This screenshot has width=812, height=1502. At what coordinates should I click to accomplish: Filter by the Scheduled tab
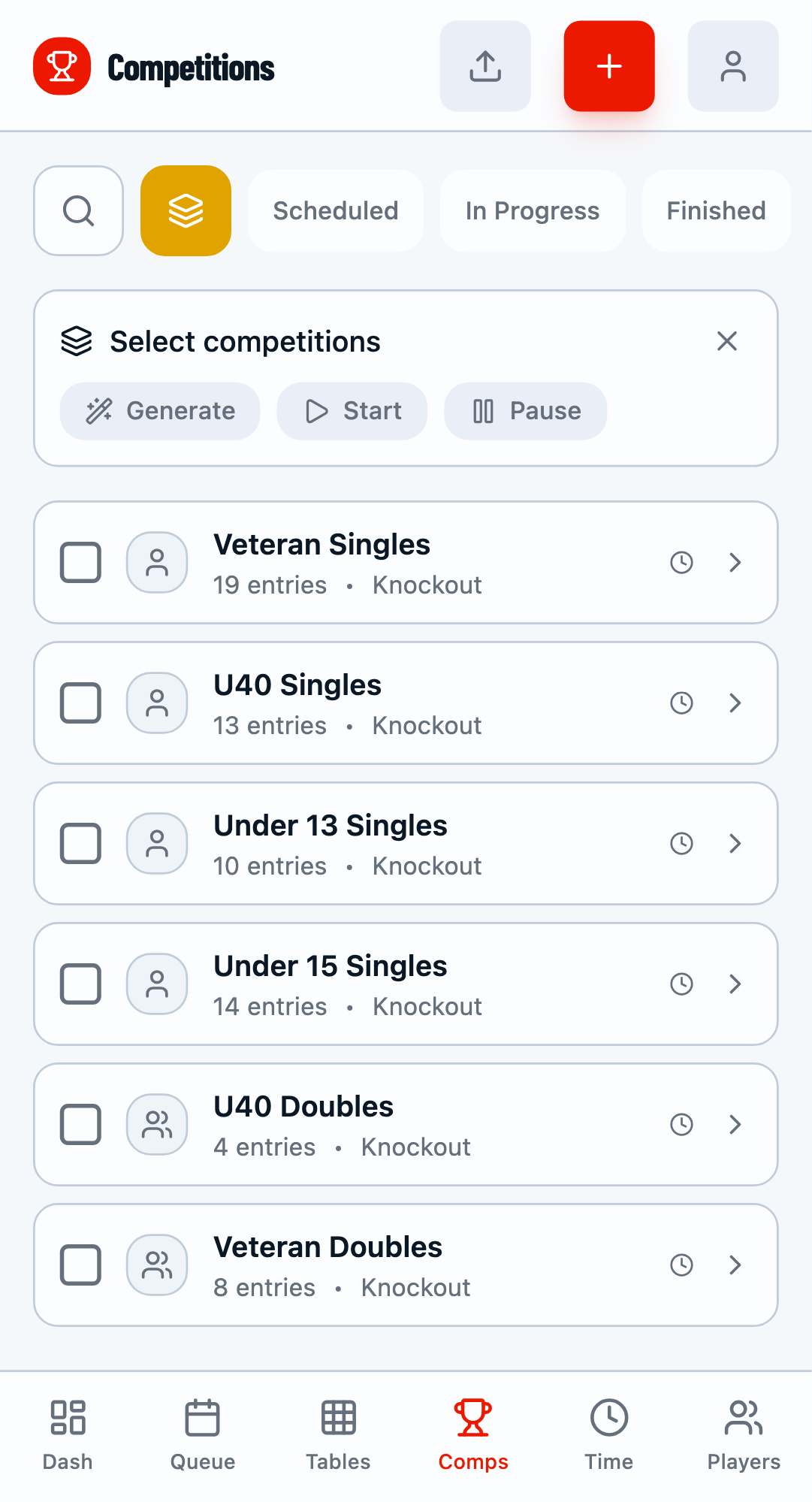click(336, 210)
